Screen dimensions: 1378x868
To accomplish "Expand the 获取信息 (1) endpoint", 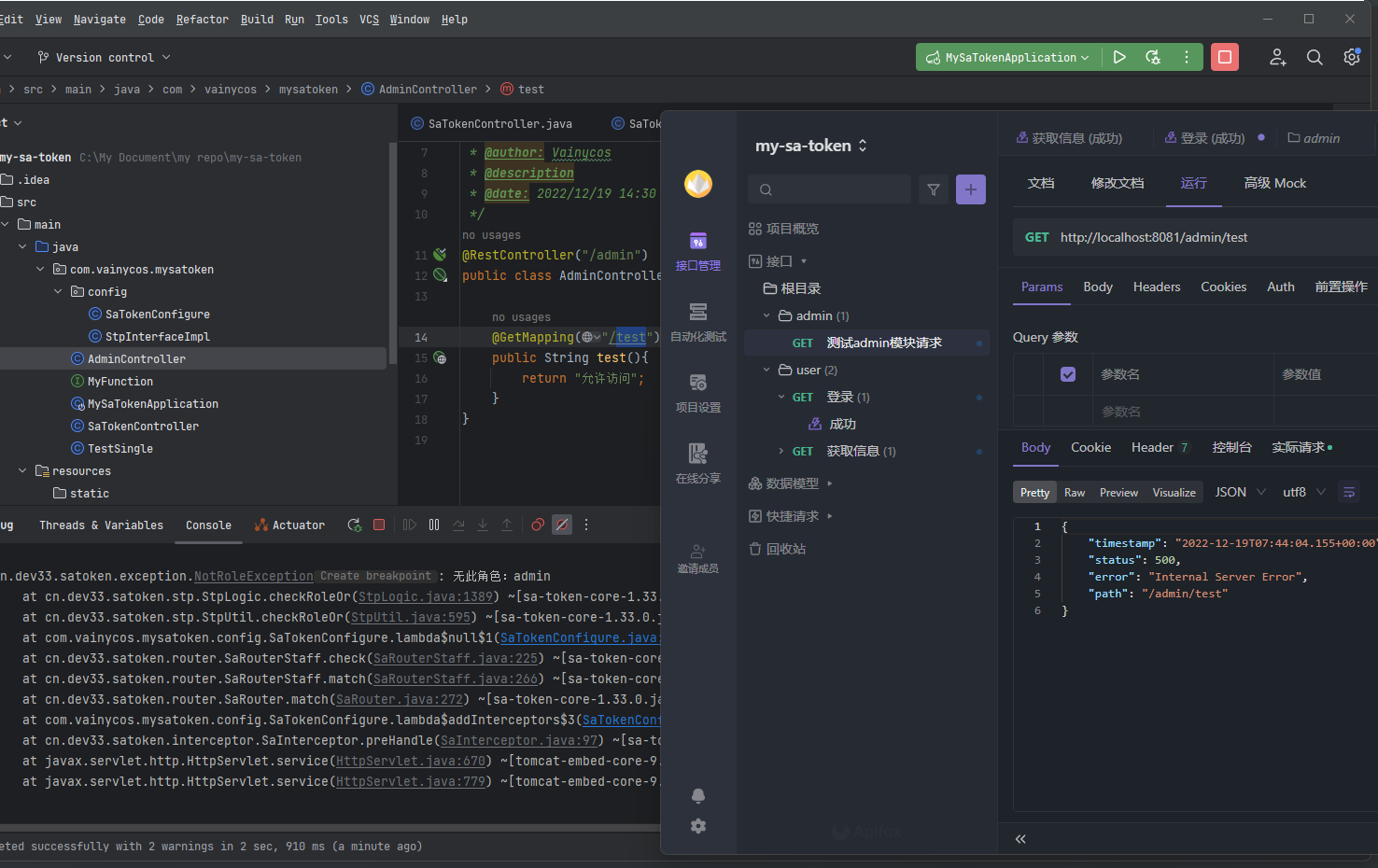I will 781,451.
